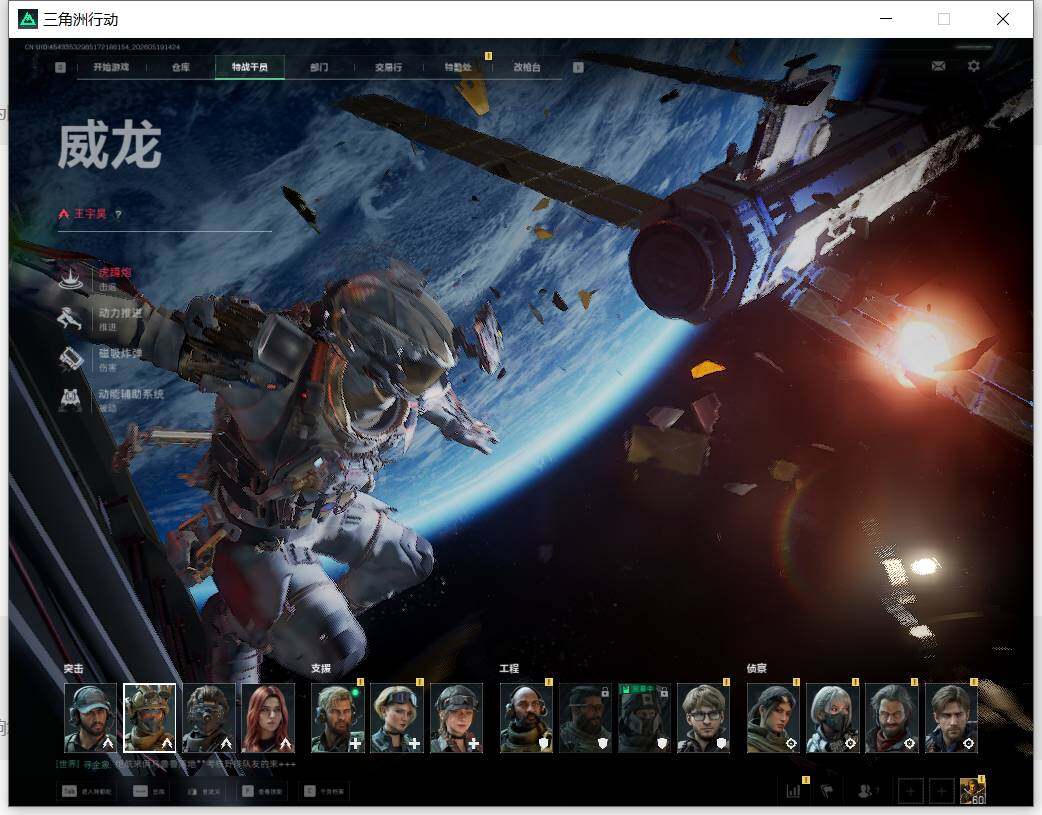Click the 工程 class label
Screen dimensions: 1042x815
click(x=509, y=669)
